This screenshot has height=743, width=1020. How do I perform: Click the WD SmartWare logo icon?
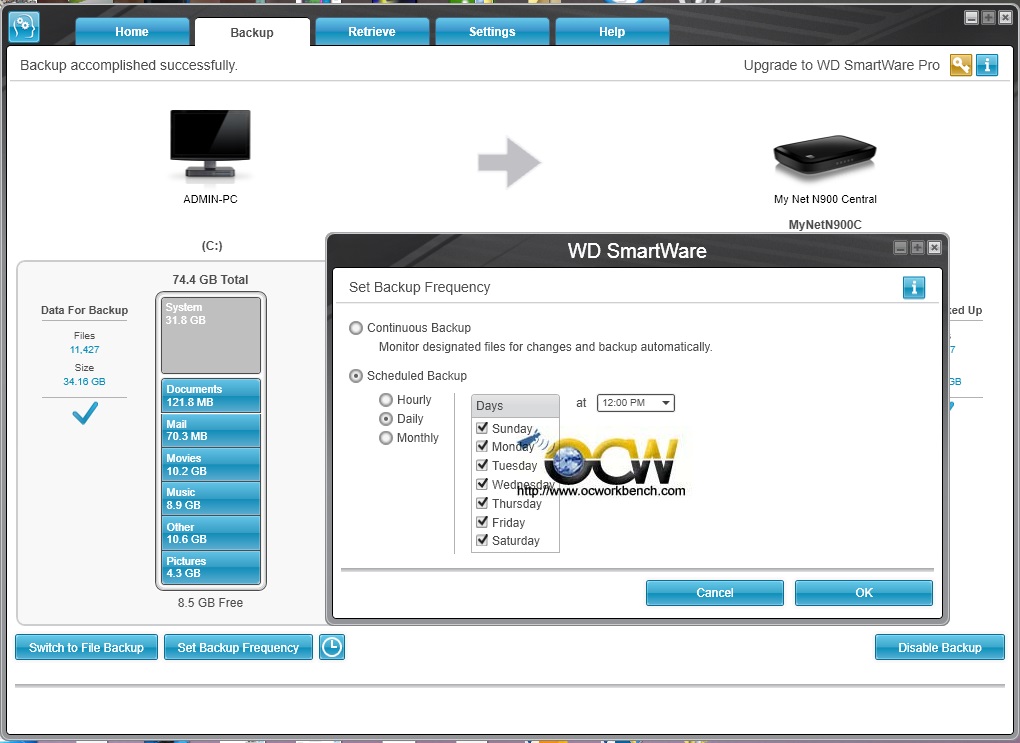pyautogui.click(x=25, y=27)
